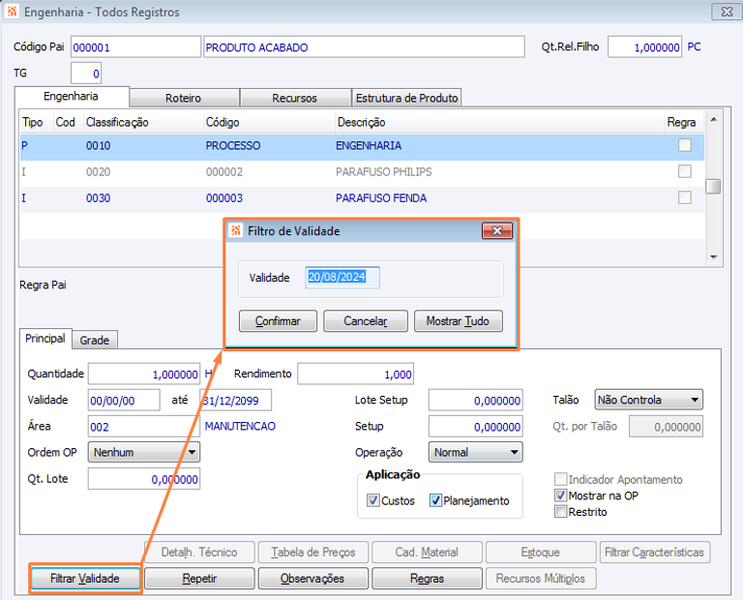Click Confirmar in the validity filter
This screenshot has height=600, width=743.
coord(278,321)
